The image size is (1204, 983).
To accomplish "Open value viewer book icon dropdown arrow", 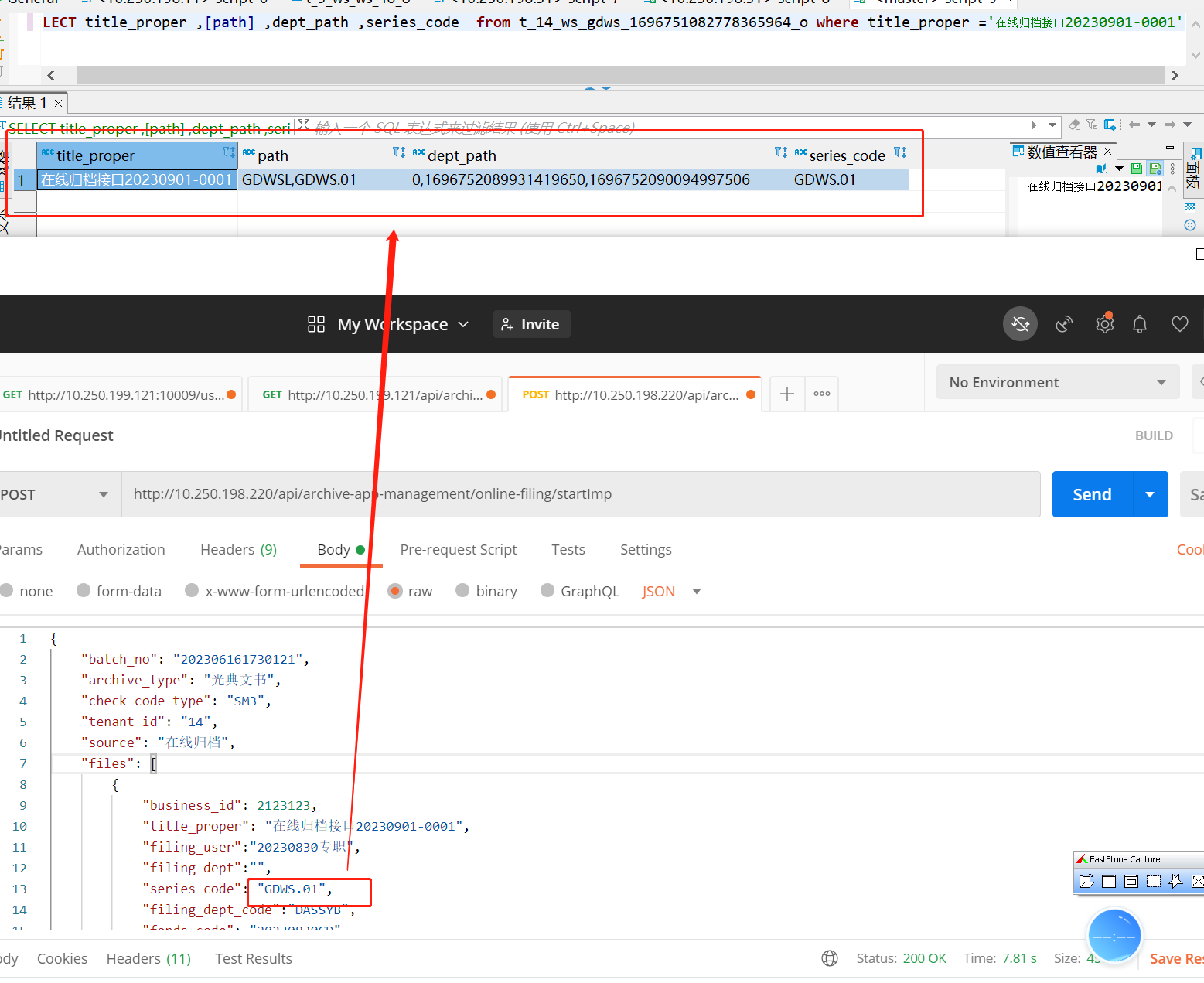I will (1119, 169).
